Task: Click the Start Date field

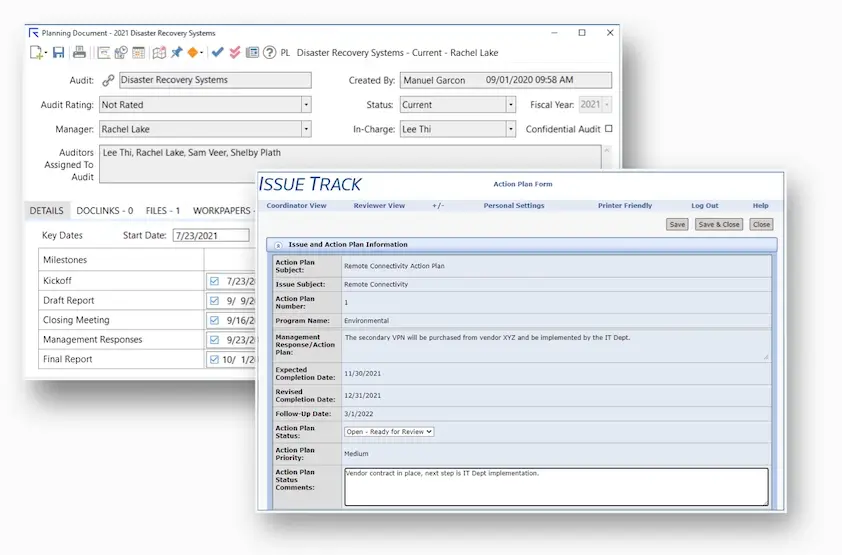Action: pos(211,236)
